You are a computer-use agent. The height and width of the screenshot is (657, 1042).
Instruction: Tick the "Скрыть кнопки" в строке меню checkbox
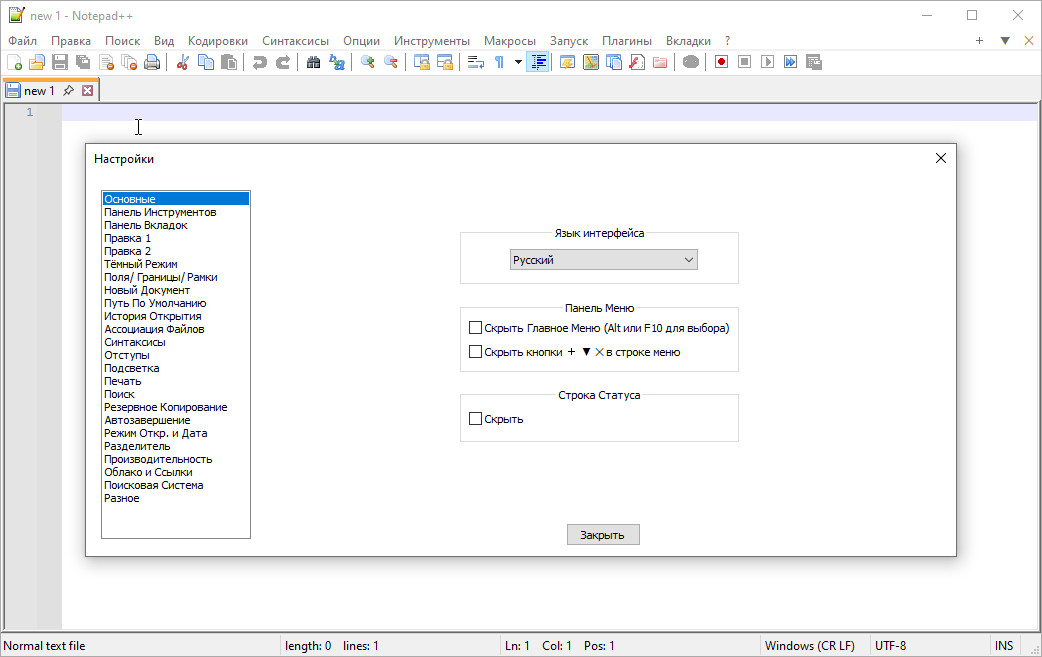point(476,352)
